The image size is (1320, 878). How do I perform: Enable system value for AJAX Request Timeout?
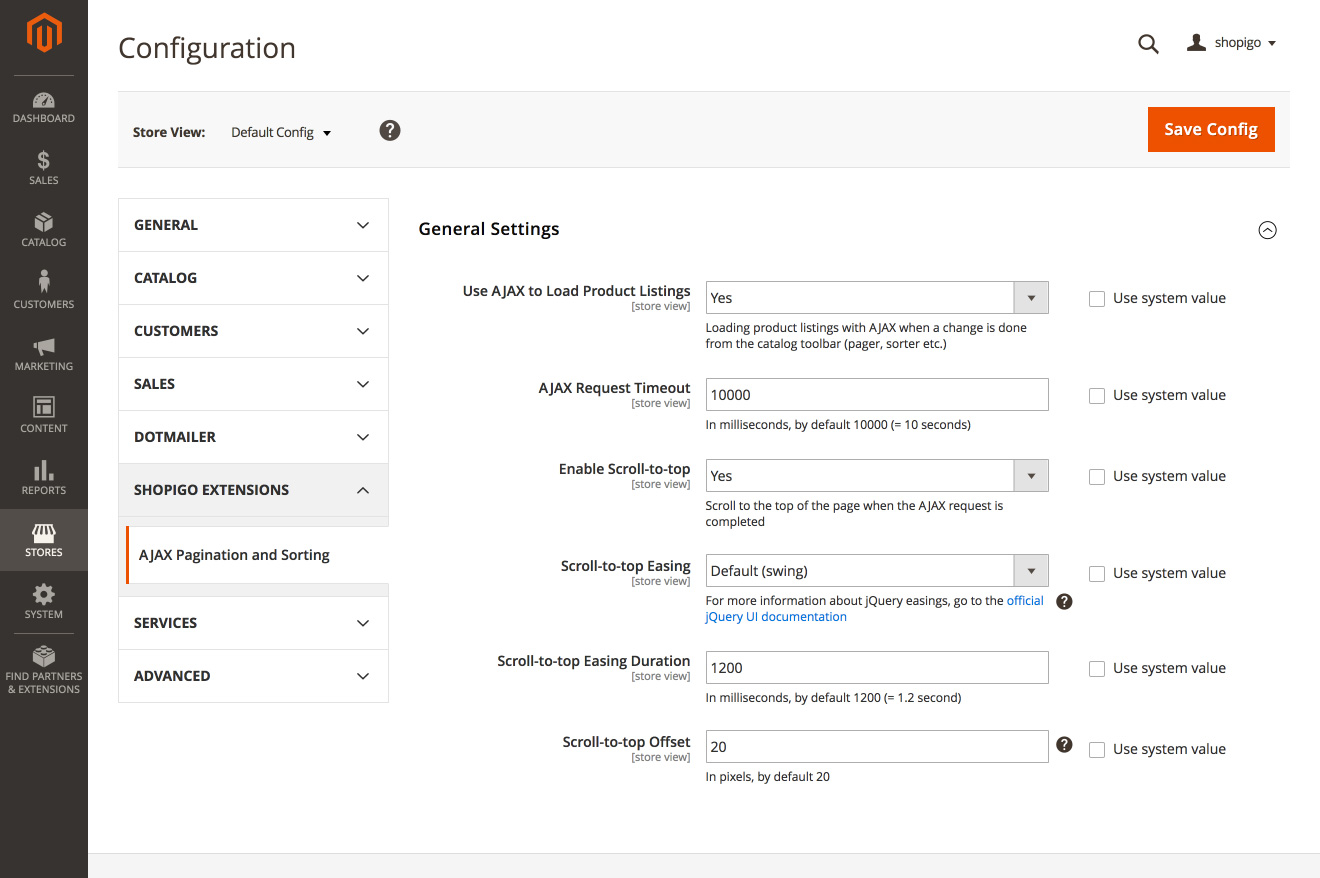click(1097, 396)
